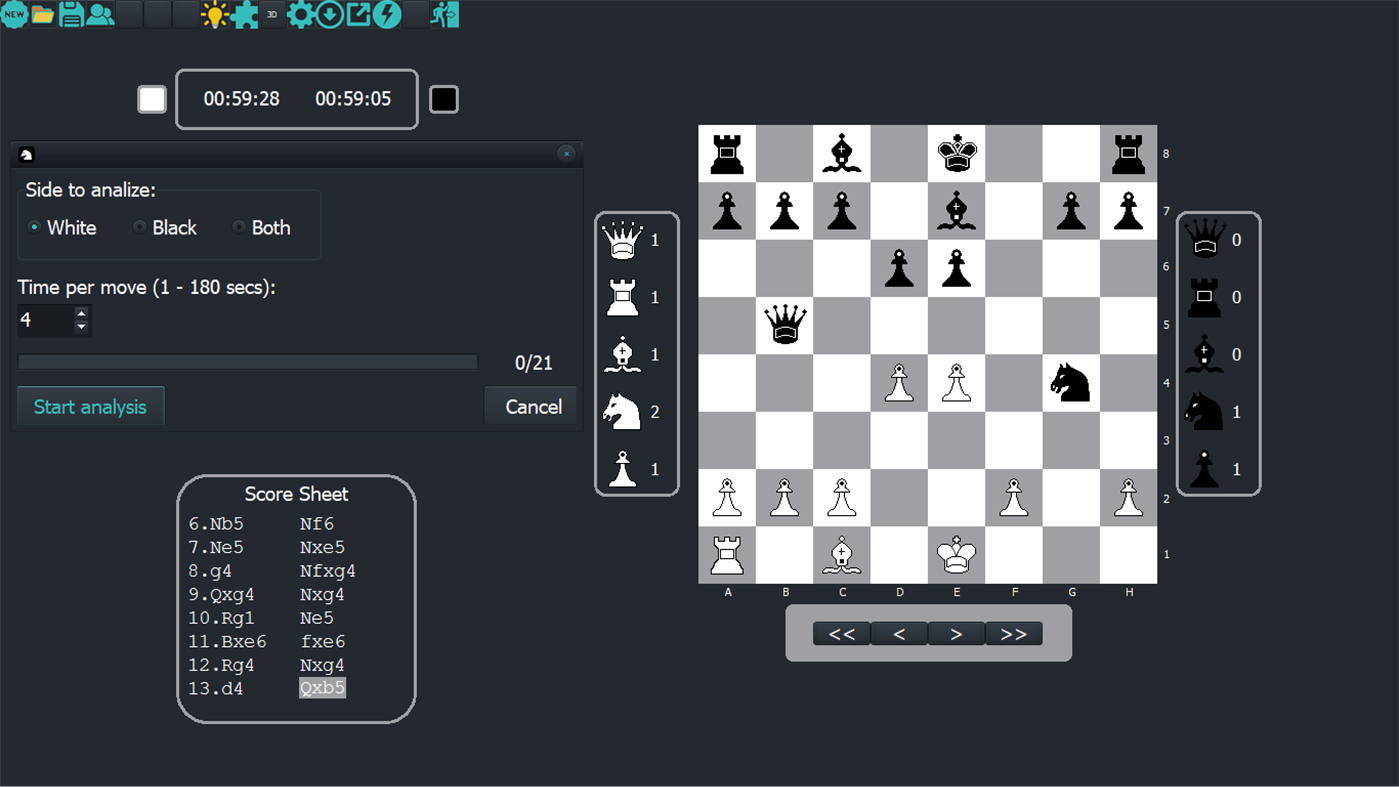Select the White side to analyze
Image resolution: width=1399 pixels, height=787 pixels.
click(34, 228)
